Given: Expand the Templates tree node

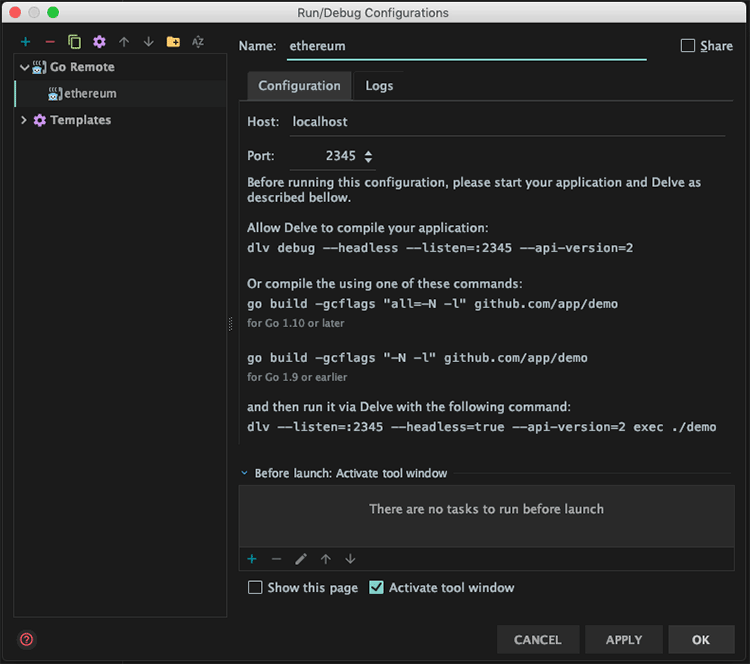Looking at the screenshot, I should (x=24, y=120).
